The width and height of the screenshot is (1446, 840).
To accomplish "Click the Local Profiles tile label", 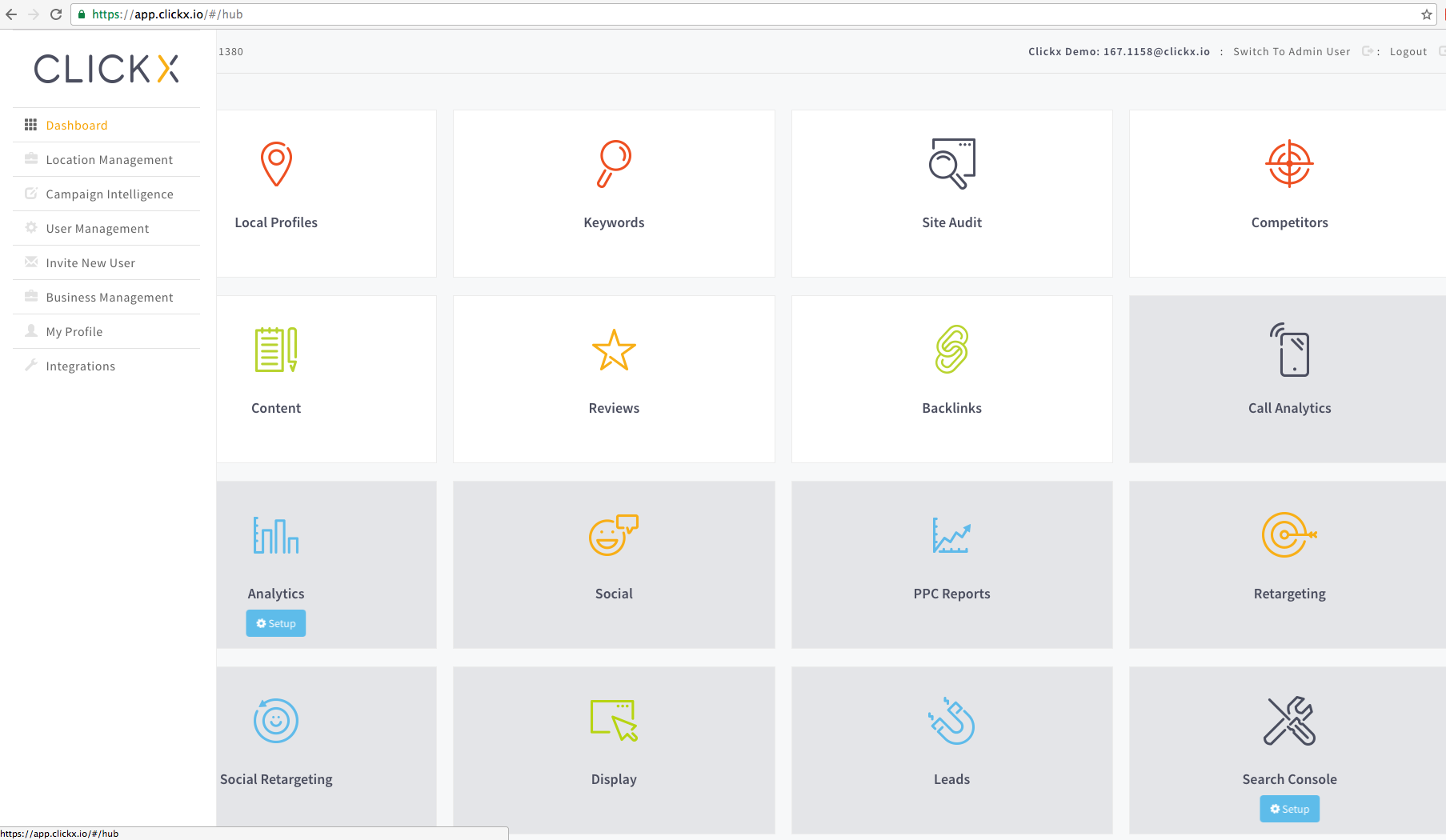I will 276,222.
